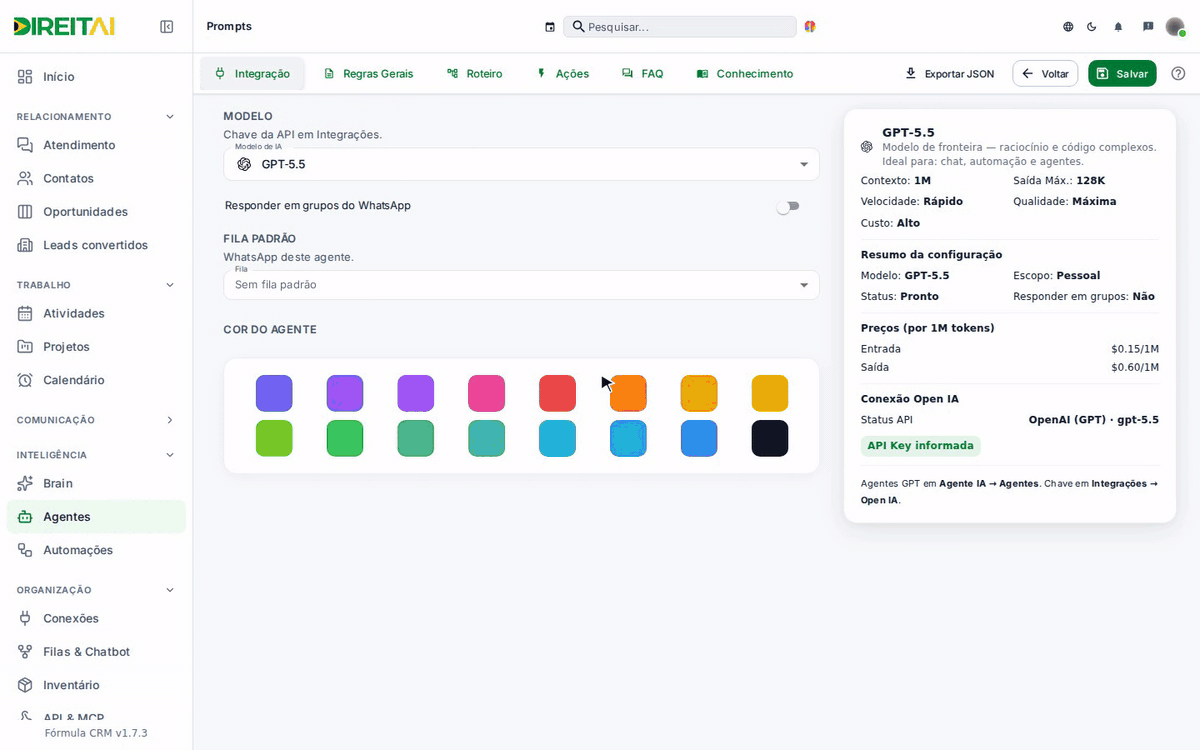The height and width of the screenshot is (750, 1200).
Task: Go to Início in the sidebar
Action: 96,77
